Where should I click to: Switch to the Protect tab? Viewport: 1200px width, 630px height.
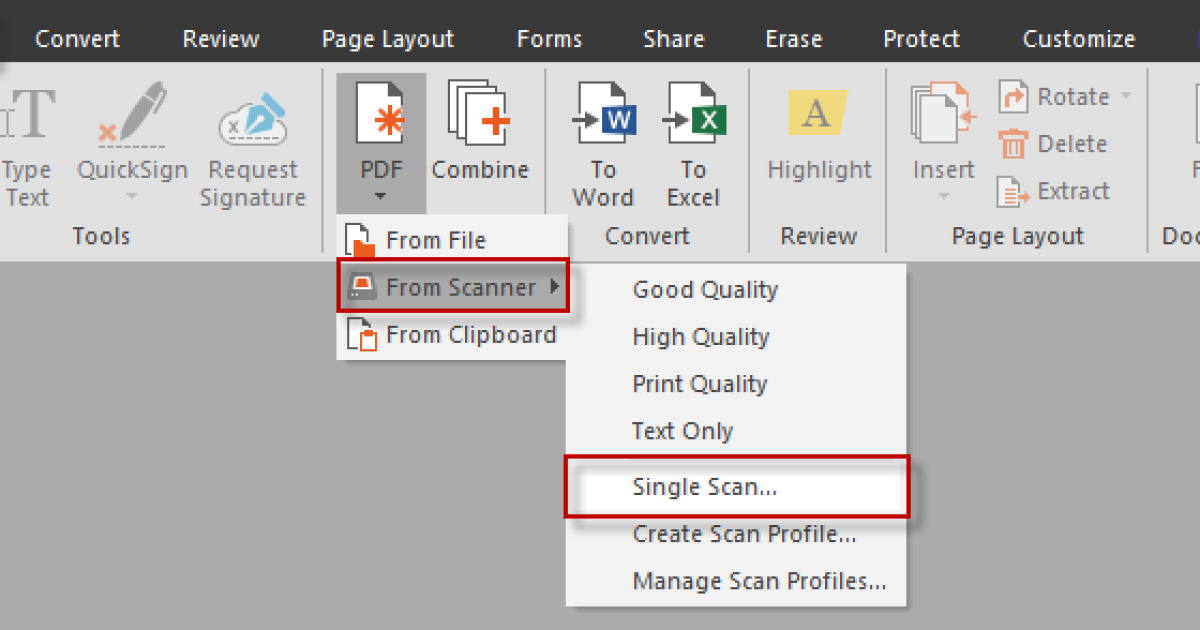[x=921, y=39]
